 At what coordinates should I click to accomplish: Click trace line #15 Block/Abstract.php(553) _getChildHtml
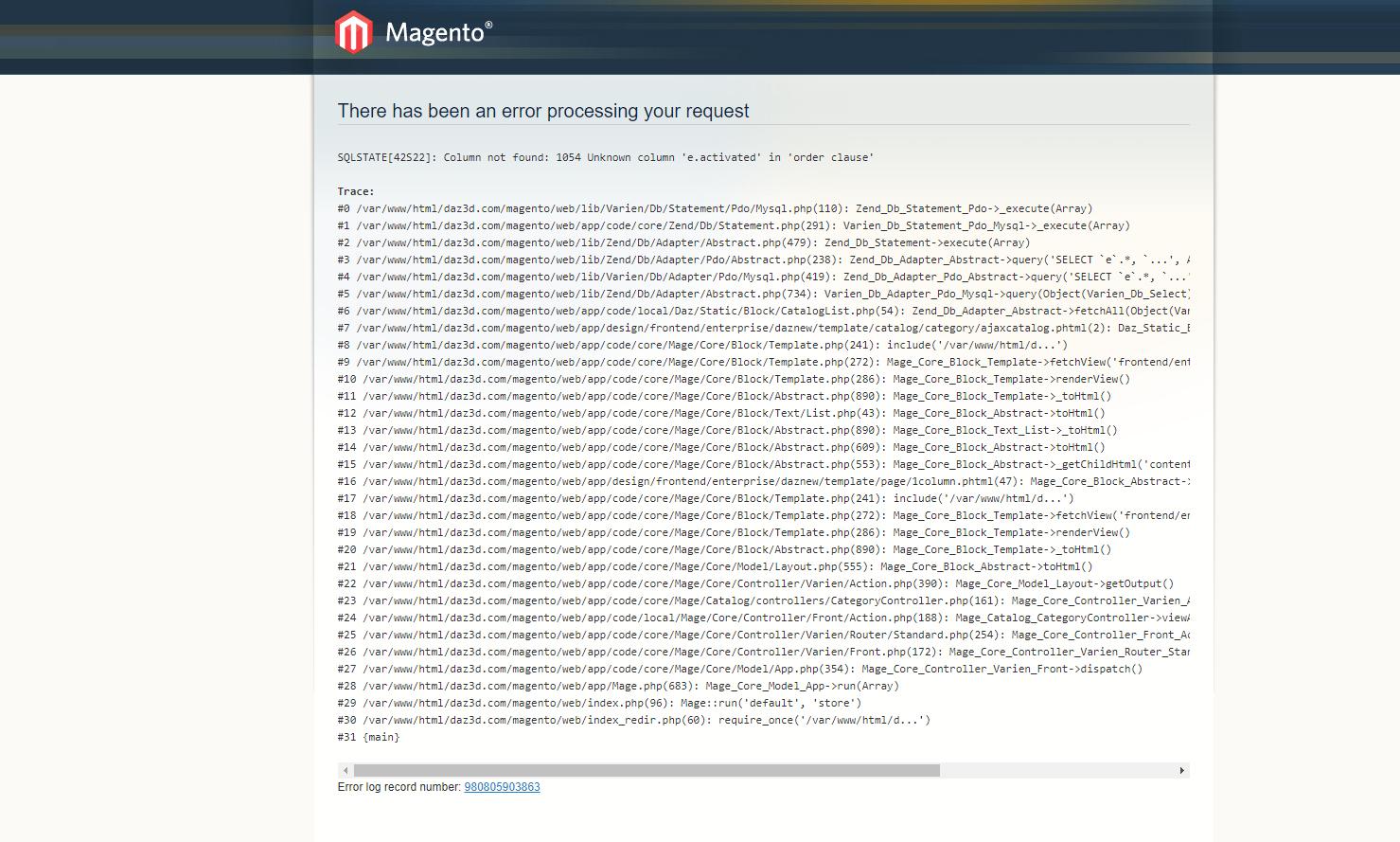tap(764, 464)
